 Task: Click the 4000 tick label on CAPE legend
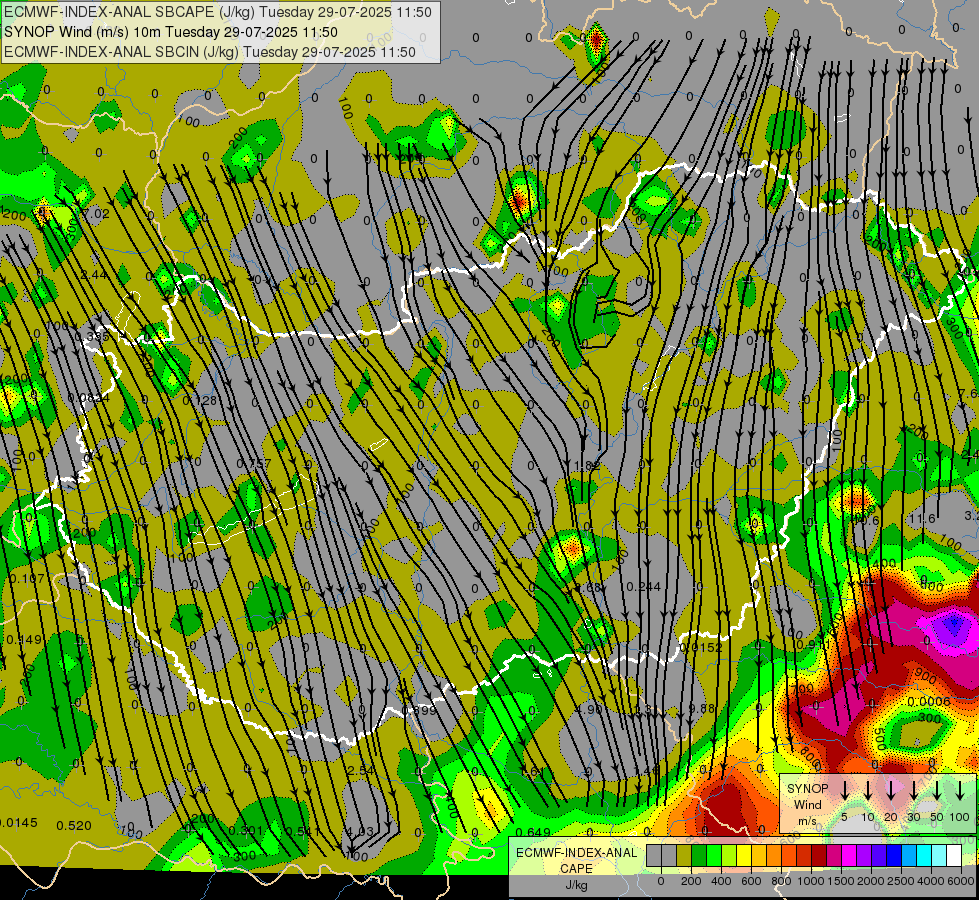(x=931, y=881)
